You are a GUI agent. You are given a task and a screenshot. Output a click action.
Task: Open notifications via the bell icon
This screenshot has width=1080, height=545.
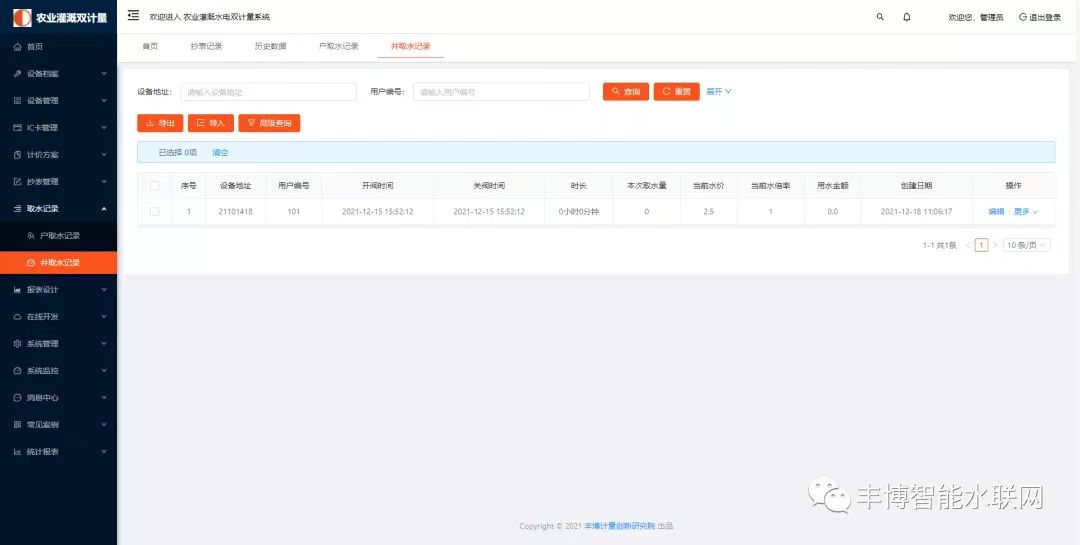pos(907,17)
